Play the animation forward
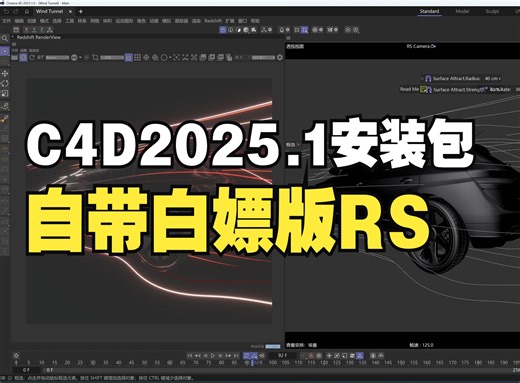 [213, 356]
